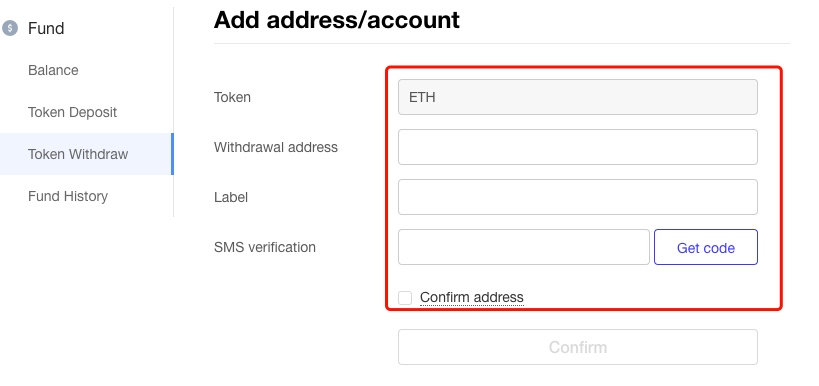This screenshot has height=386, width=819.
Task: Click the Token field label
Action: tap(232, 97)
